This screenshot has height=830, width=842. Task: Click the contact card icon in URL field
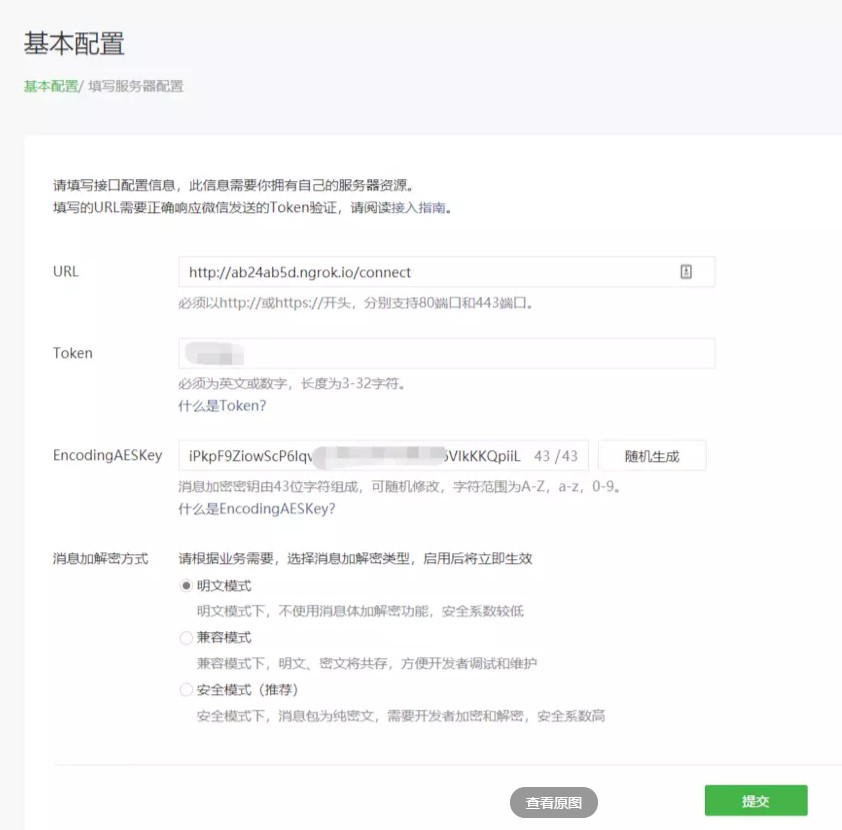point(686,272)
